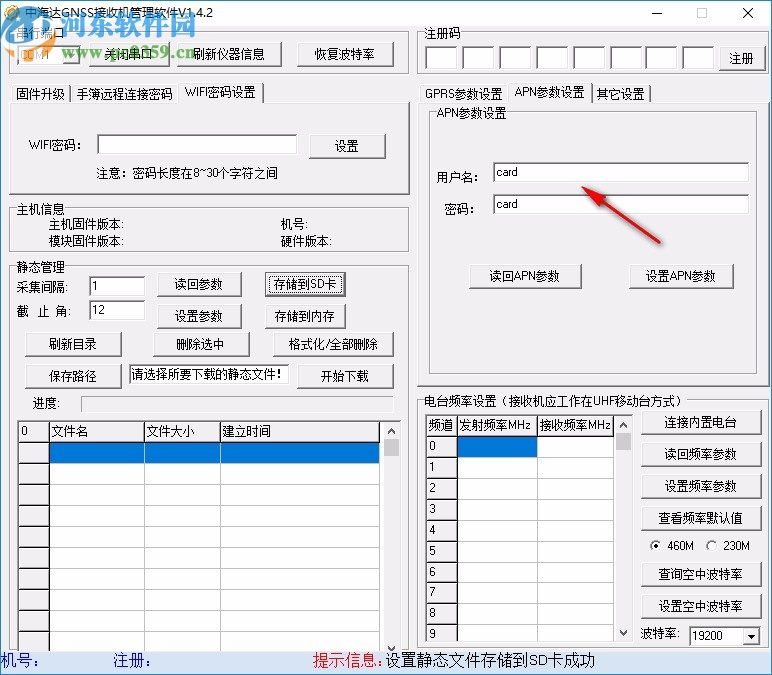This screenshot has width=772, height=675.
Task: Click the 注册 button
Action: point(741,59)
